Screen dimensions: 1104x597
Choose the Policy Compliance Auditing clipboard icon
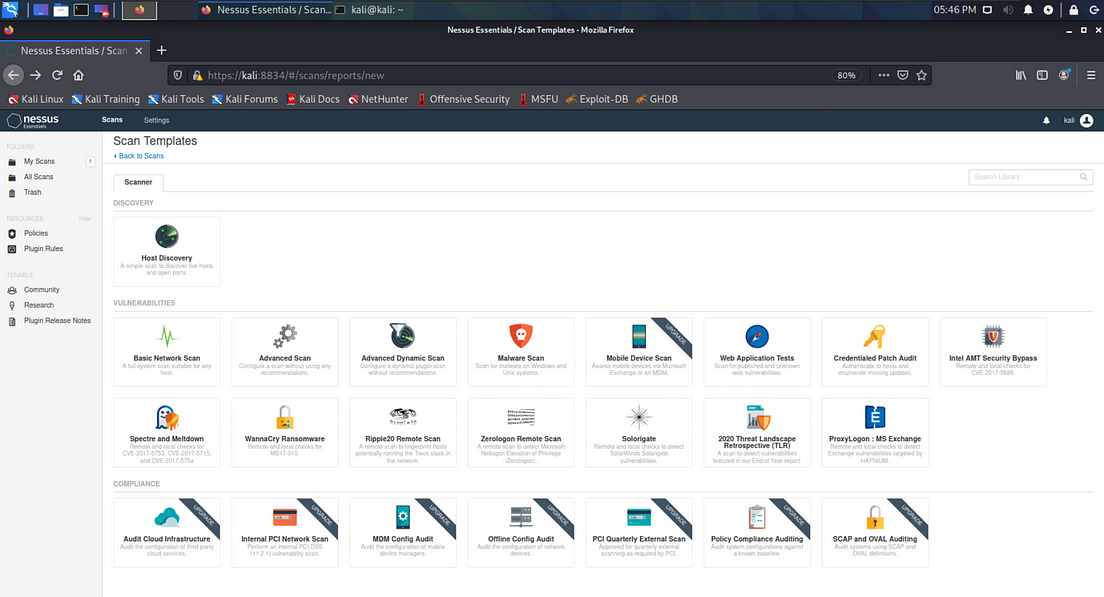[x=757, y=517]
